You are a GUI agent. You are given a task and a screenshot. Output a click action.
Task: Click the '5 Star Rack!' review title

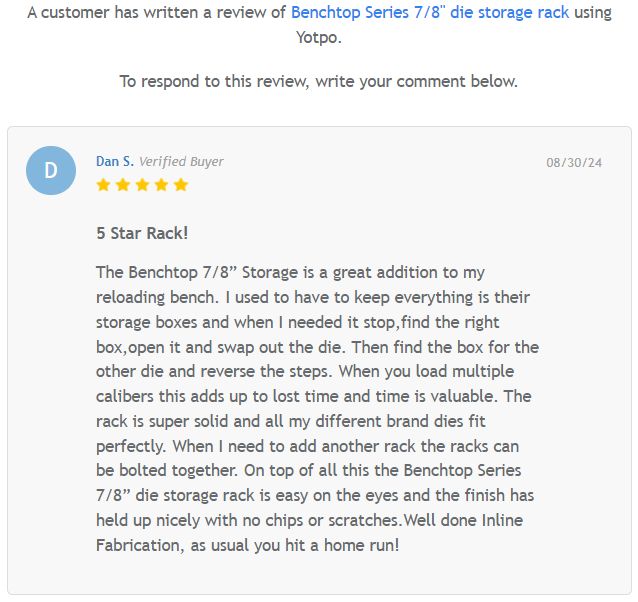click(x=142, y=233)
